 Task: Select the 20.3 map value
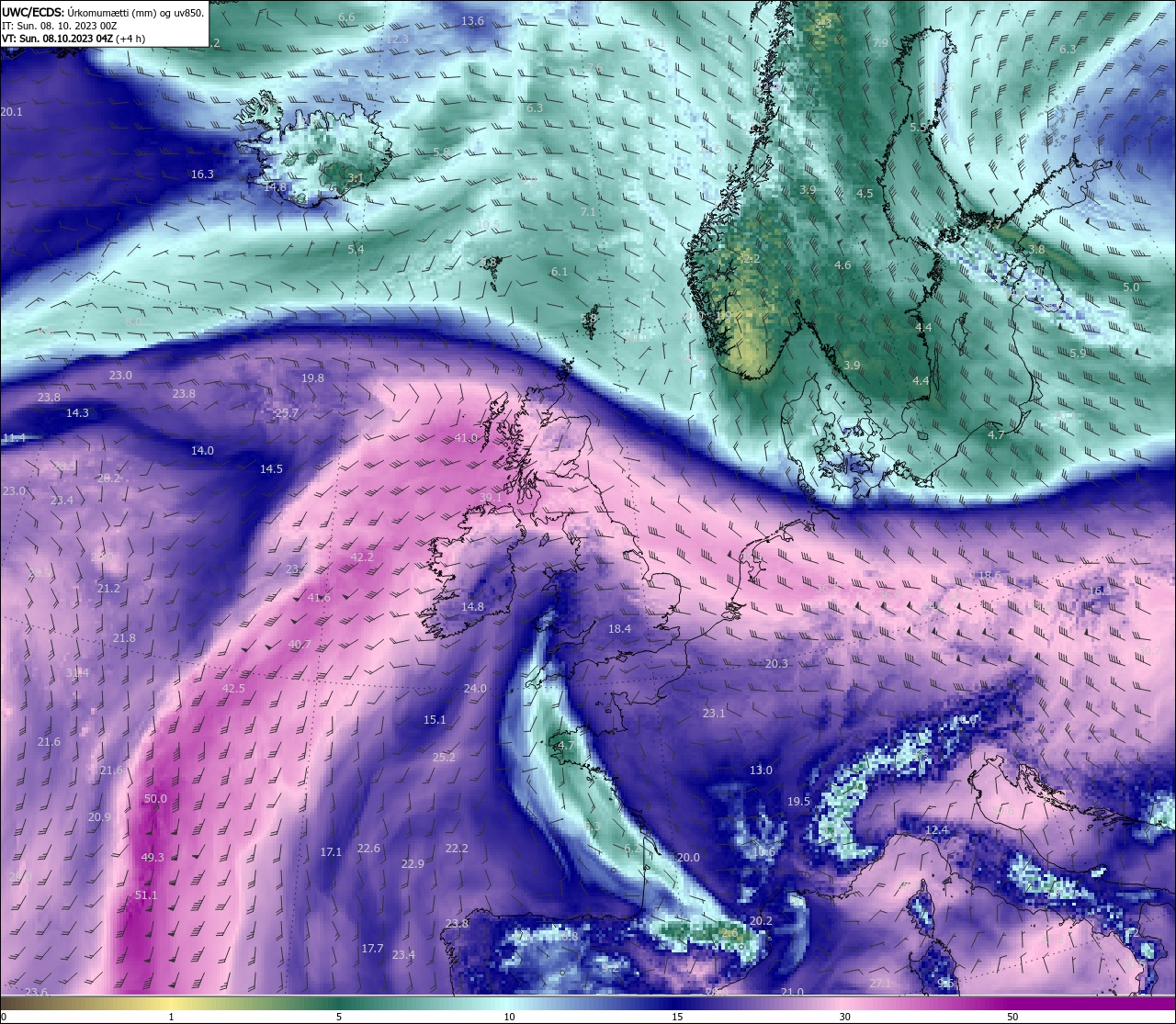point(776,664)
